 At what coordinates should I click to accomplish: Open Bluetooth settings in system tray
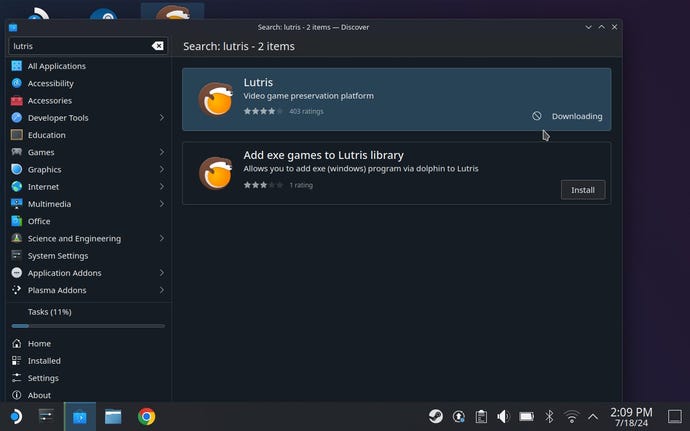549,416
